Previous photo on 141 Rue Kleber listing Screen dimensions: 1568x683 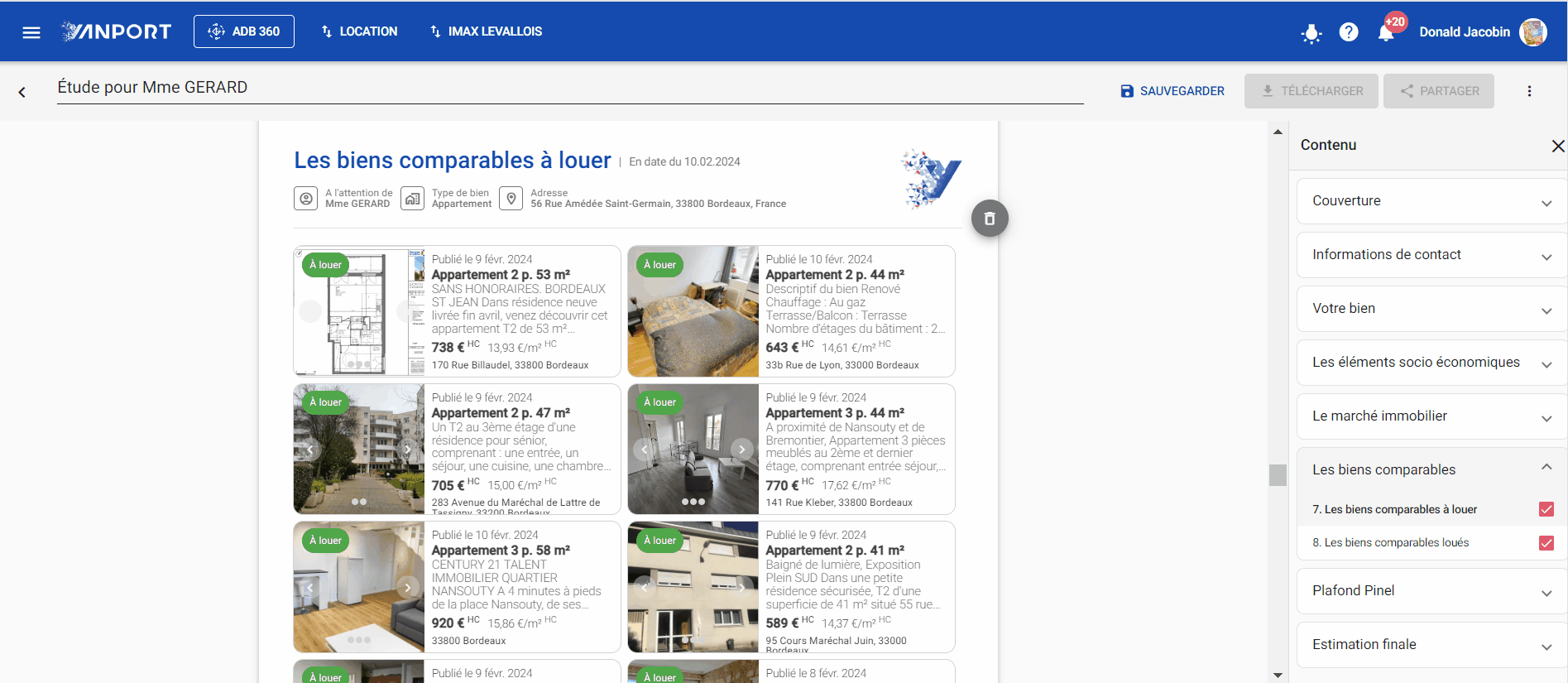pyautogui.click(x=645, y=450)
